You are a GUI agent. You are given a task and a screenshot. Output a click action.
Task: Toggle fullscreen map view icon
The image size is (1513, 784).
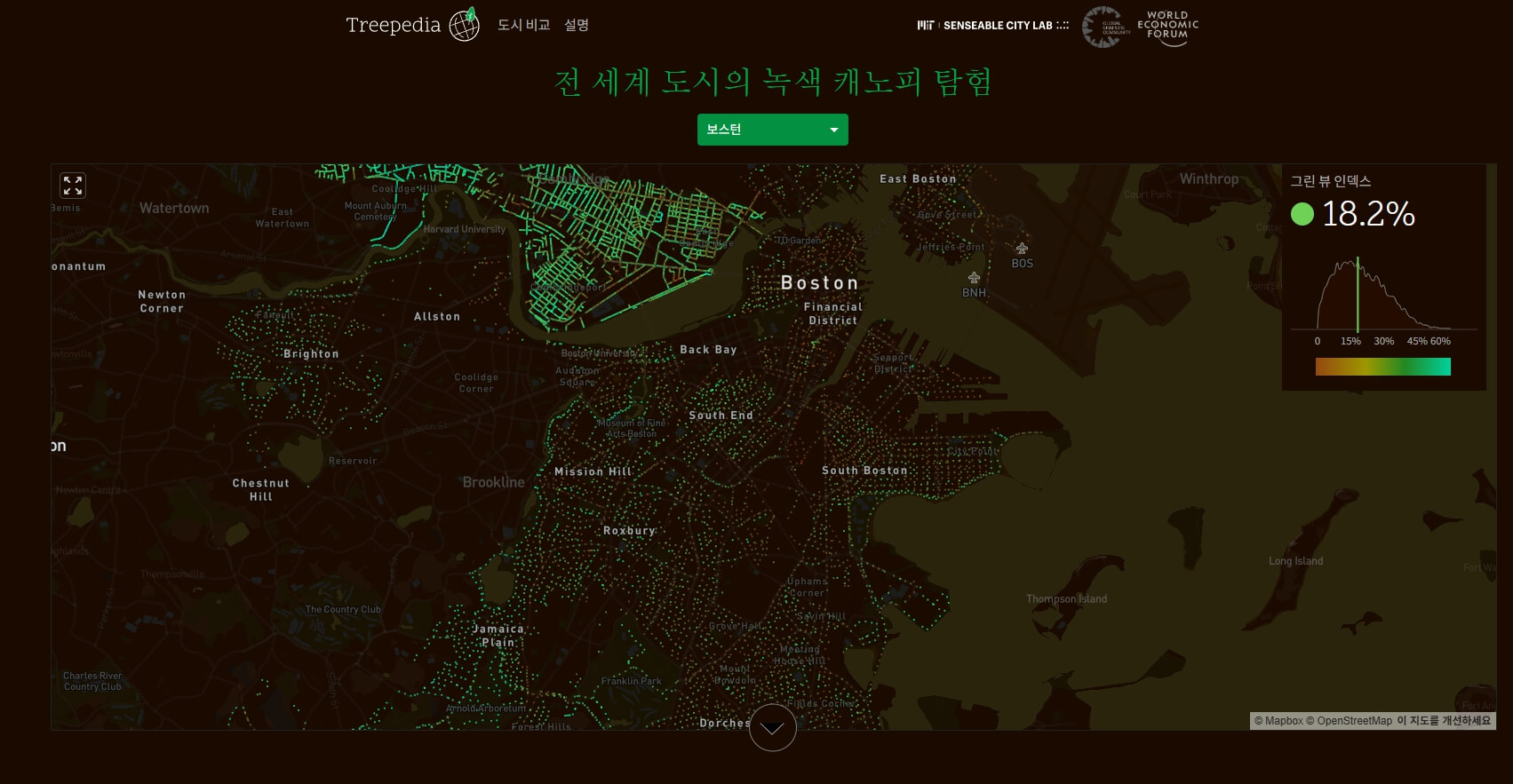click(73, 186)
